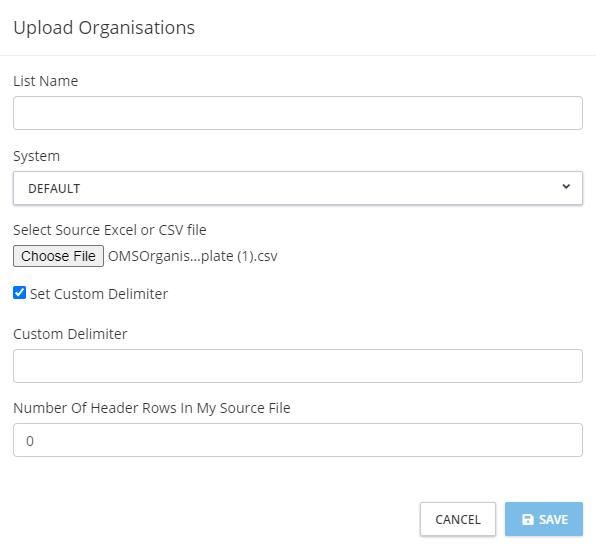
Task: Click the Set Custom Delimiter label text
Action: click(99, 294)
